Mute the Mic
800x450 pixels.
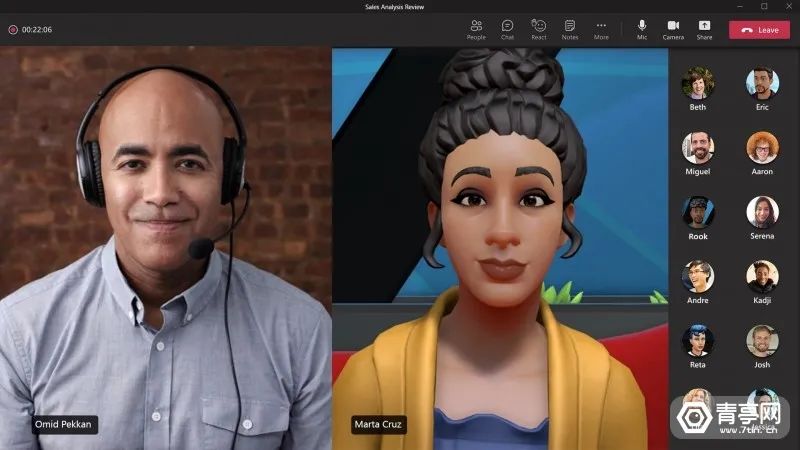(642, 28)
